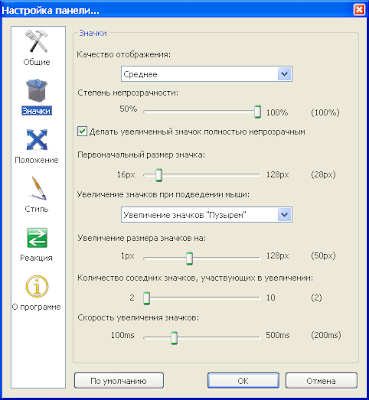Select the Общие label in sidebar
This screenshot has width=369, height=400.
click(37, 62)
